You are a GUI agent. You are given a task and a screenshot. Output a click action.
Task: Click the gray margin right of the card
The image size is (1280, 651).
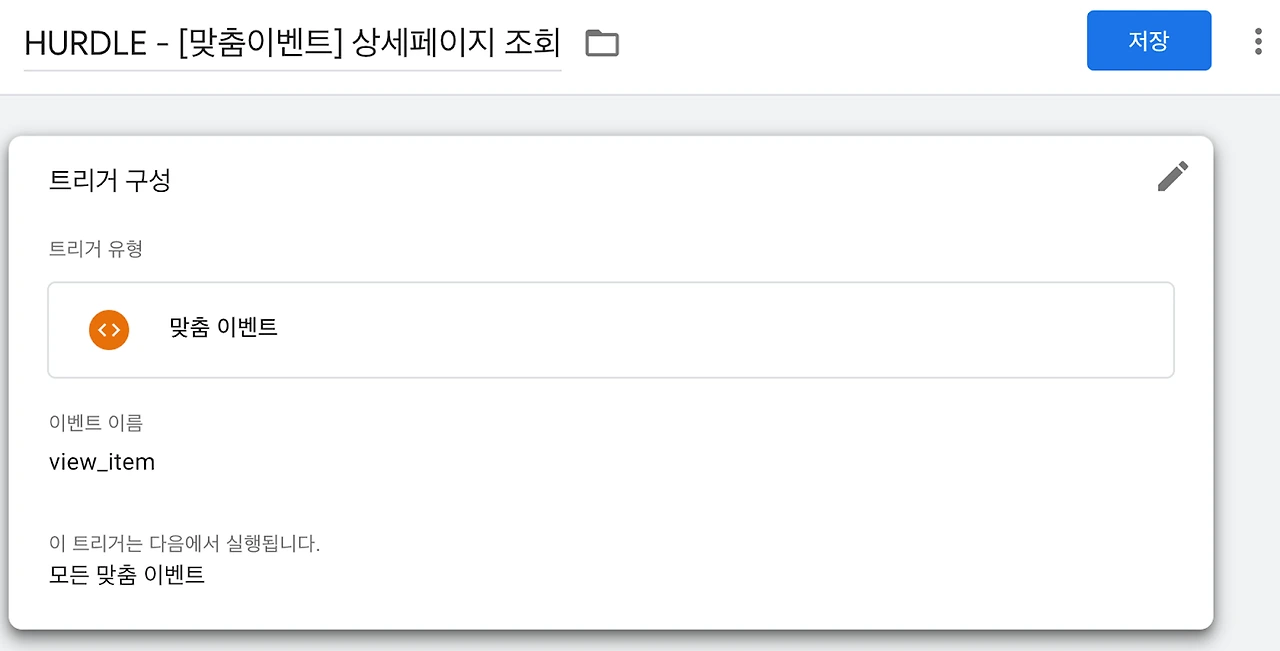point(1247,380)
